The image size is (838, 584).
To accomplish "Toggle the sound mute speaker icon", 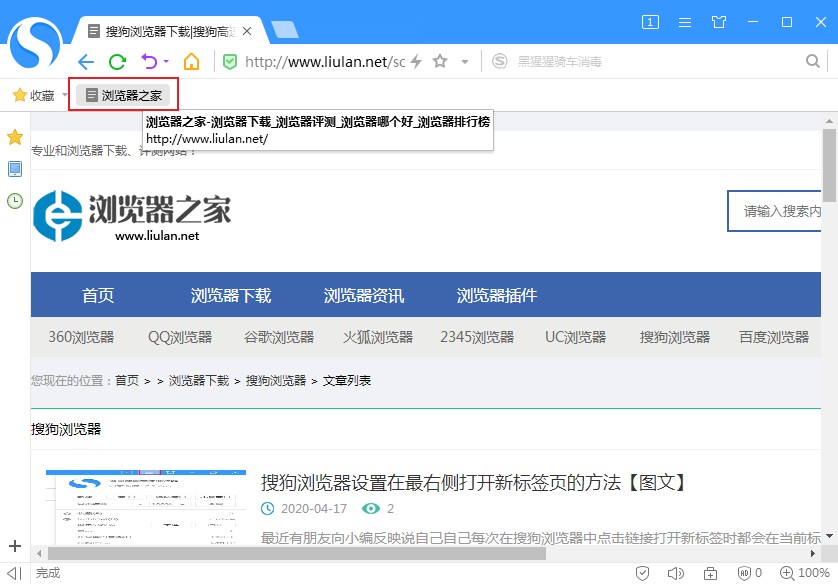I will tap(676, 573).
